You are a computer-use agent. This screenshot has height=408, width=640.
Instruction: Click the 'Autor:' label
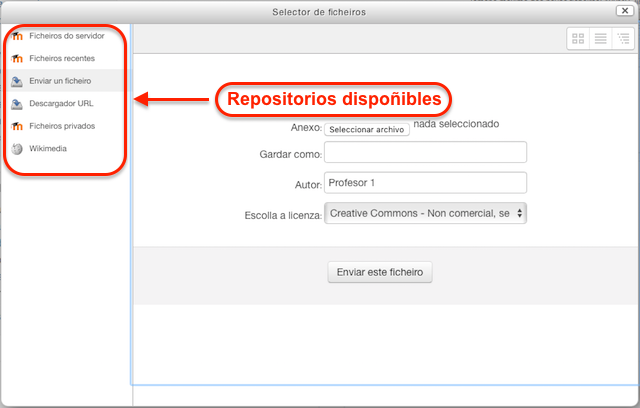click(308, 185)
